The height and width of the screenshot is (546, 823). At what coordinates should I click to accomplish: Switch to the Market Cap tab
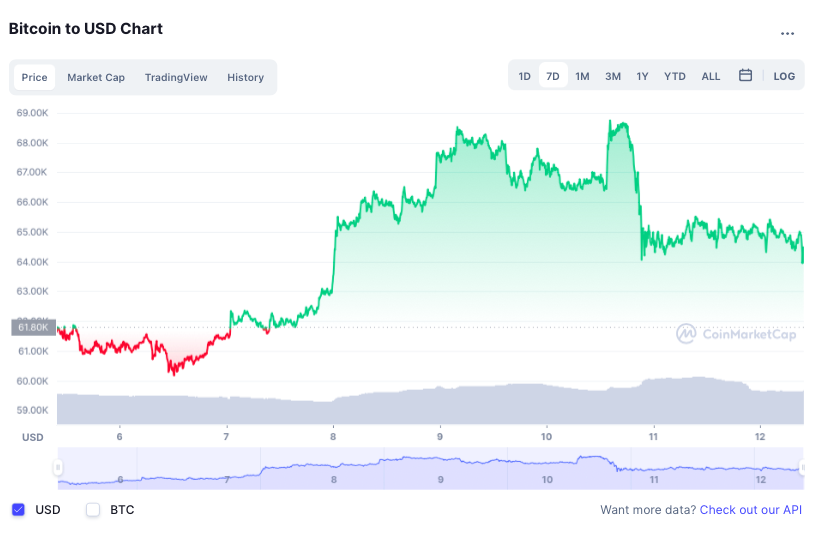(x=96, y=77)
